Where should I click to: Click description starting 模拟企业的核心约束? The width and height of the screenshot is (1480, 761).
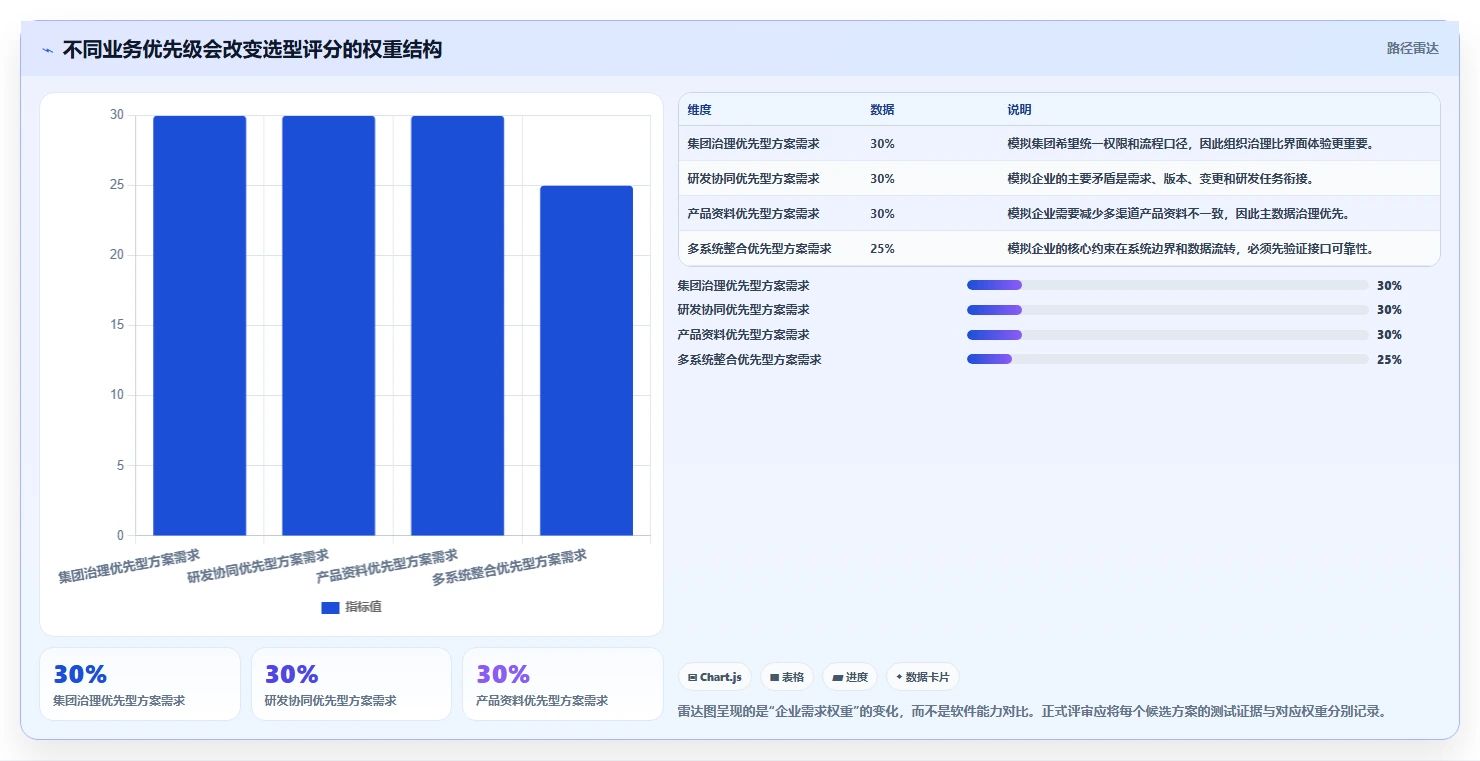(1190, 249)
